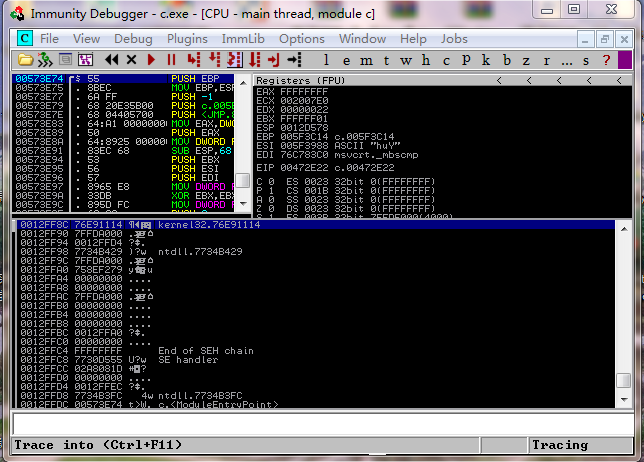The width and height of the screenshot is (644, 462).
Task: Select stack row 0012FF8C kernel32.76E91114
Action: click(x=316, y=225)
